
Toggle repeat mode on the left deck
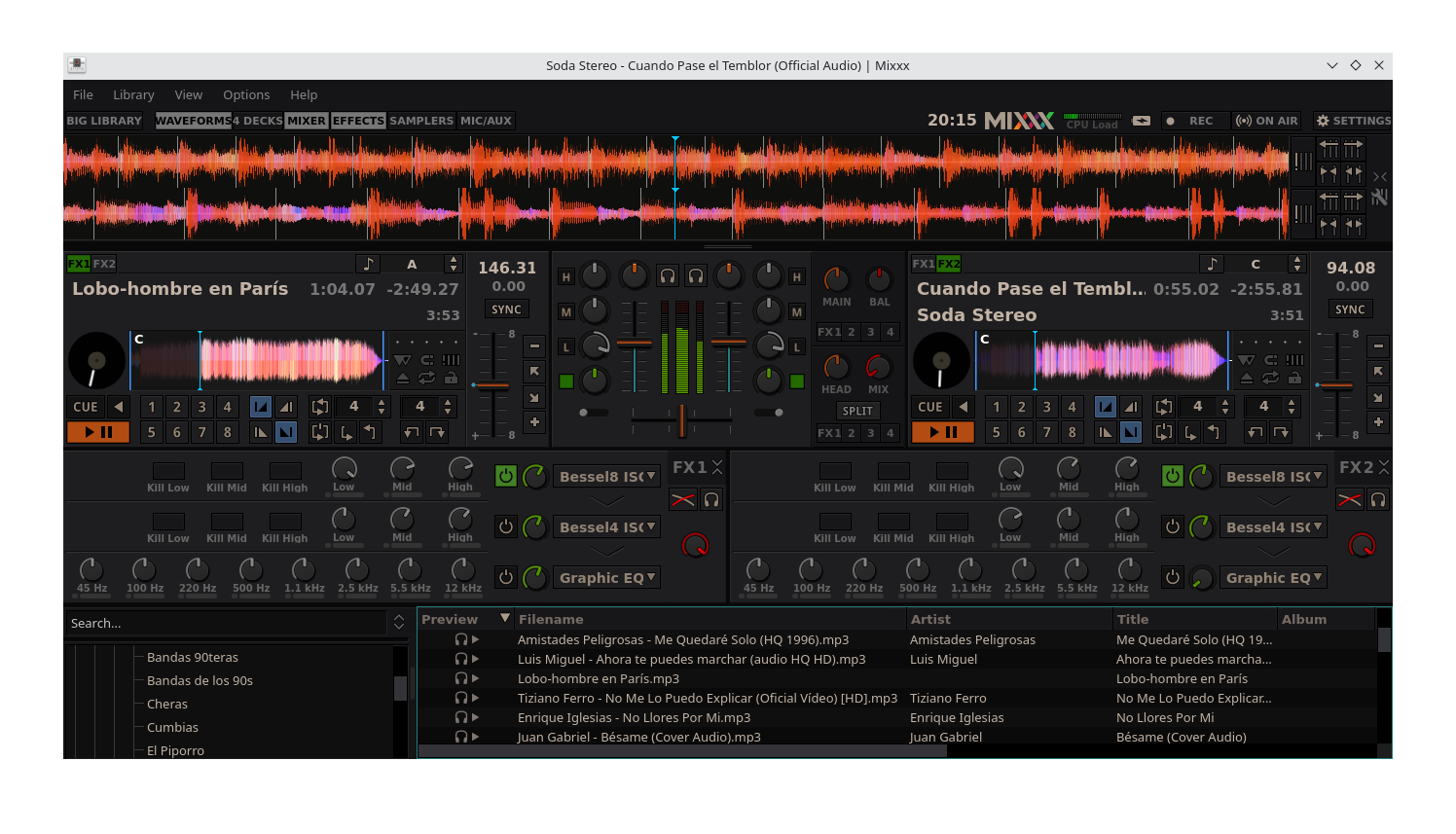coord(426,378)
